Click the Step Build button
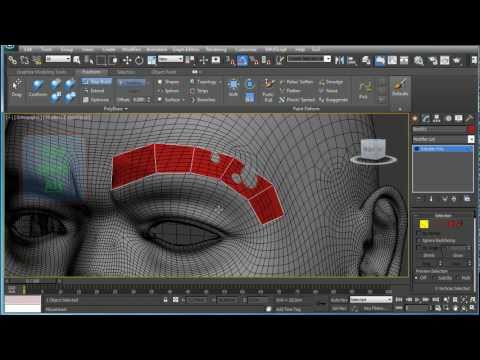 [97, 82]
